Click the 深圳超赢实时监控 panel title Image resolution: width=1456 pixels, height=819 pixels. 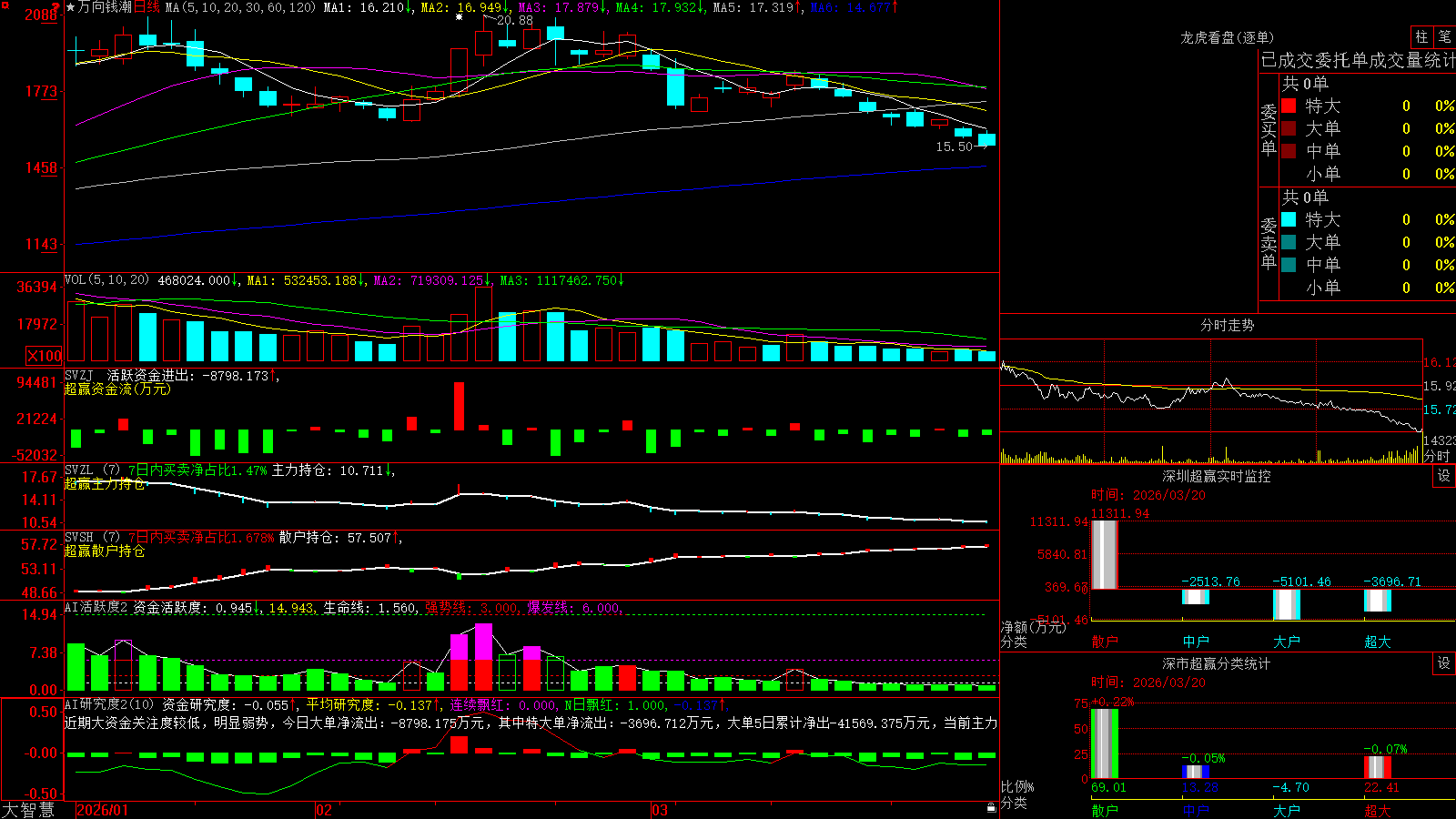[x=1217, y=476]
